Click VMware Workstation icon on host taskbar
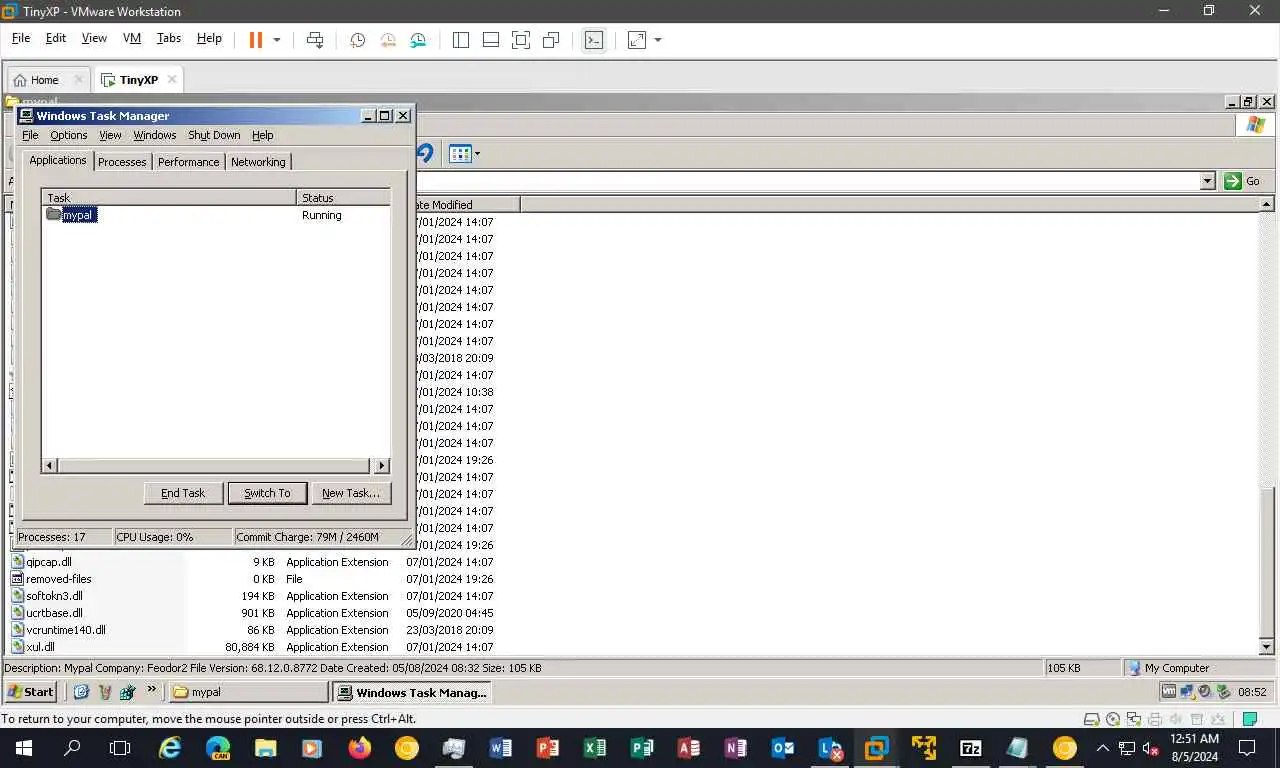The height and width of the screenshot is (768, 1280). [876, 748]
